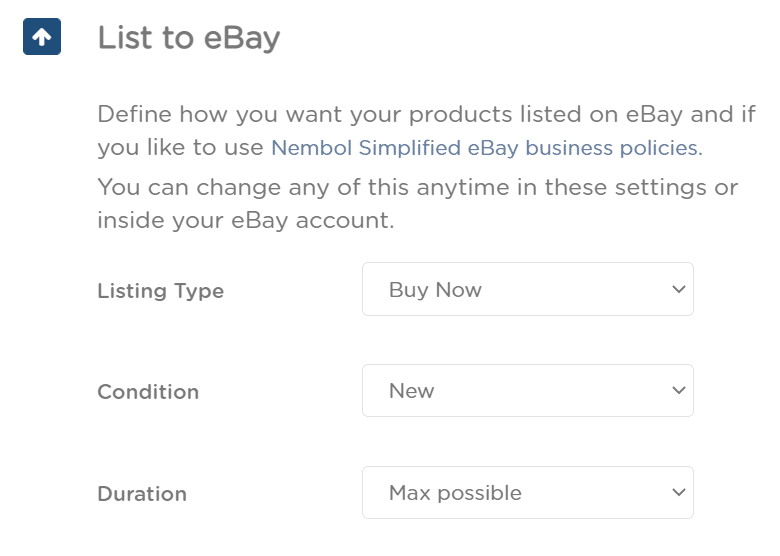Screen dimensions: 780x556
Task: Click the Listing Type field label
Action: tap(161, 291)
